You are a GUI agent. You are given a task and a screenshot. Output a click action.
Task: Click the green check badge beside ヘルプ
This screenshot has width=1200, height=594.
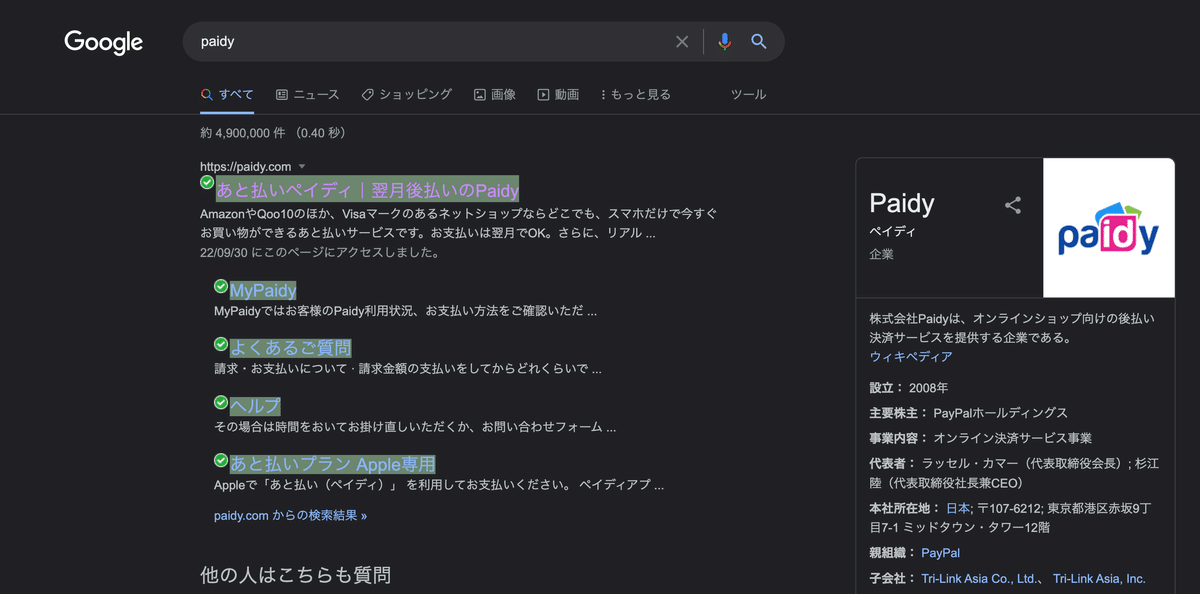[221, 402]
